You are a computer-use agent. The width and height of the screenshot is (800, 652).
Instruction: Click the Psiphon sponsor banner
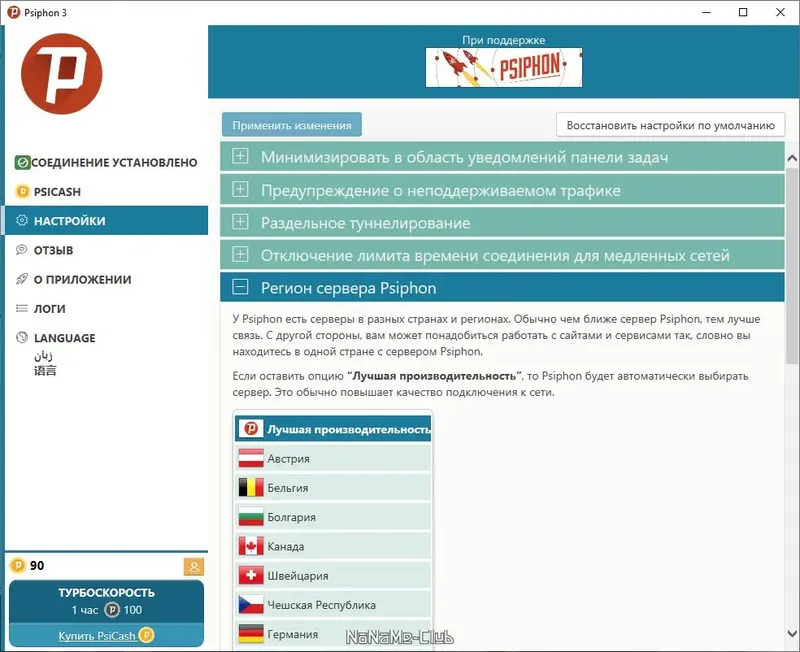(504, 67)
